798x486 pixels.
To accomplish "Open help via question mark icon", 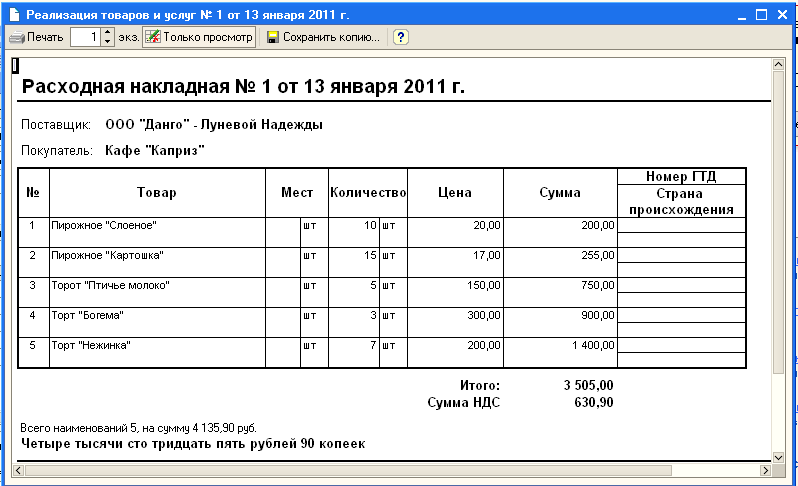I will tap(401, 37).
